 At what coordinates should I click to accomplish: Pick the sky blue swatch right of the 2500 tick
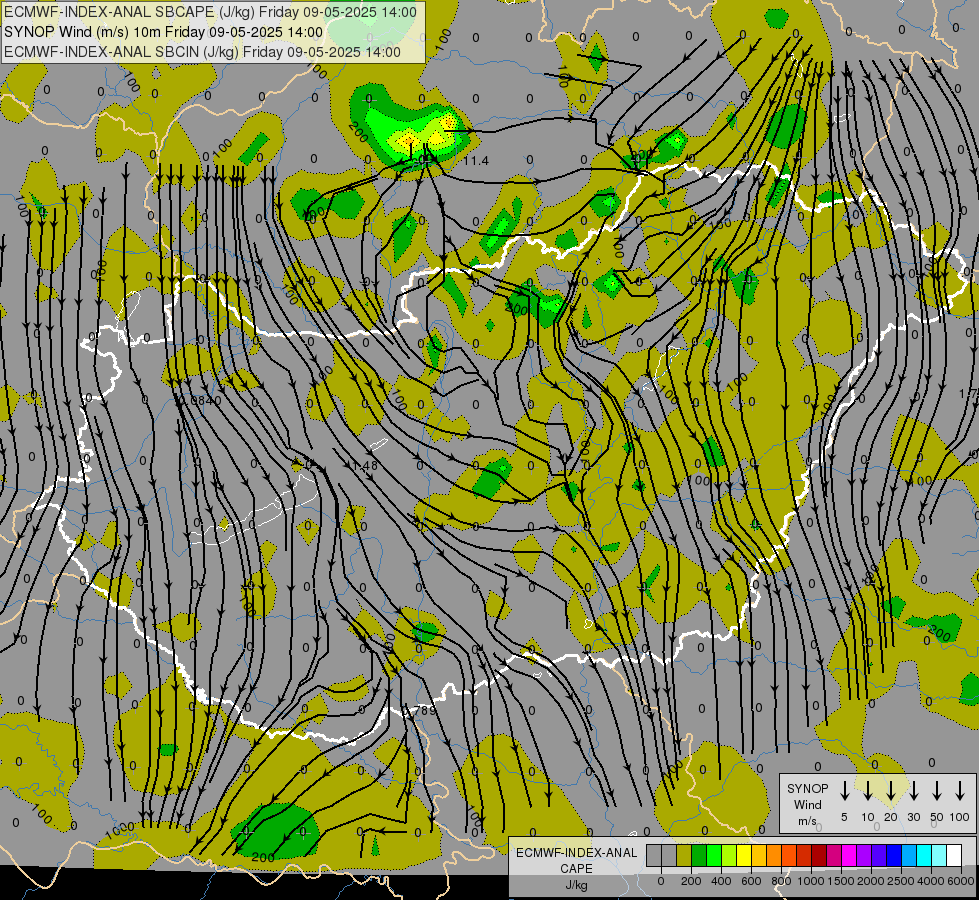pyautogui.click(x=909, y=856)
